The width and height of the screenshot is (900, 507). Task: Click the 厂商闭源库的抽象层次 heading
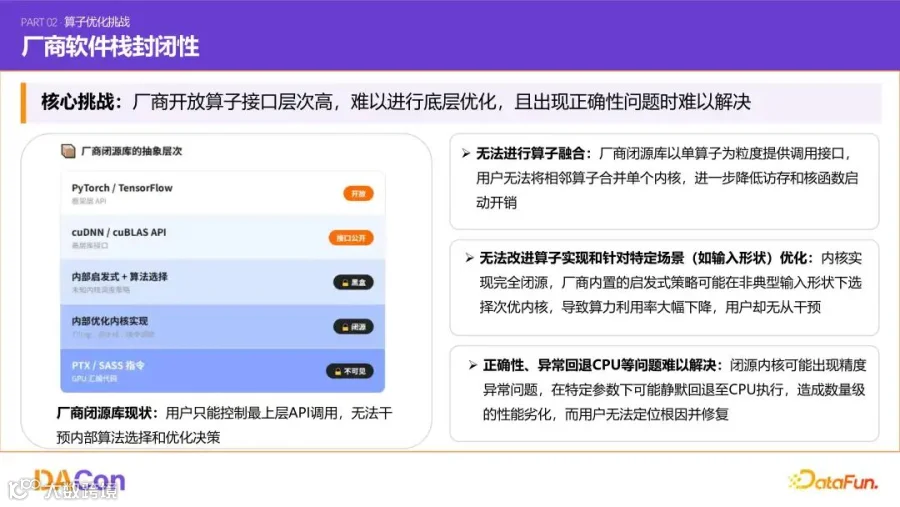pos(131,151)
